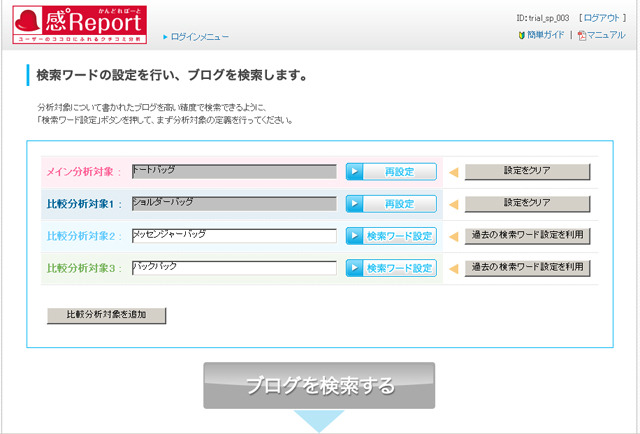Click 設定をクリア for メイン分析対象
640x434 pixels.
coord(527,171)
